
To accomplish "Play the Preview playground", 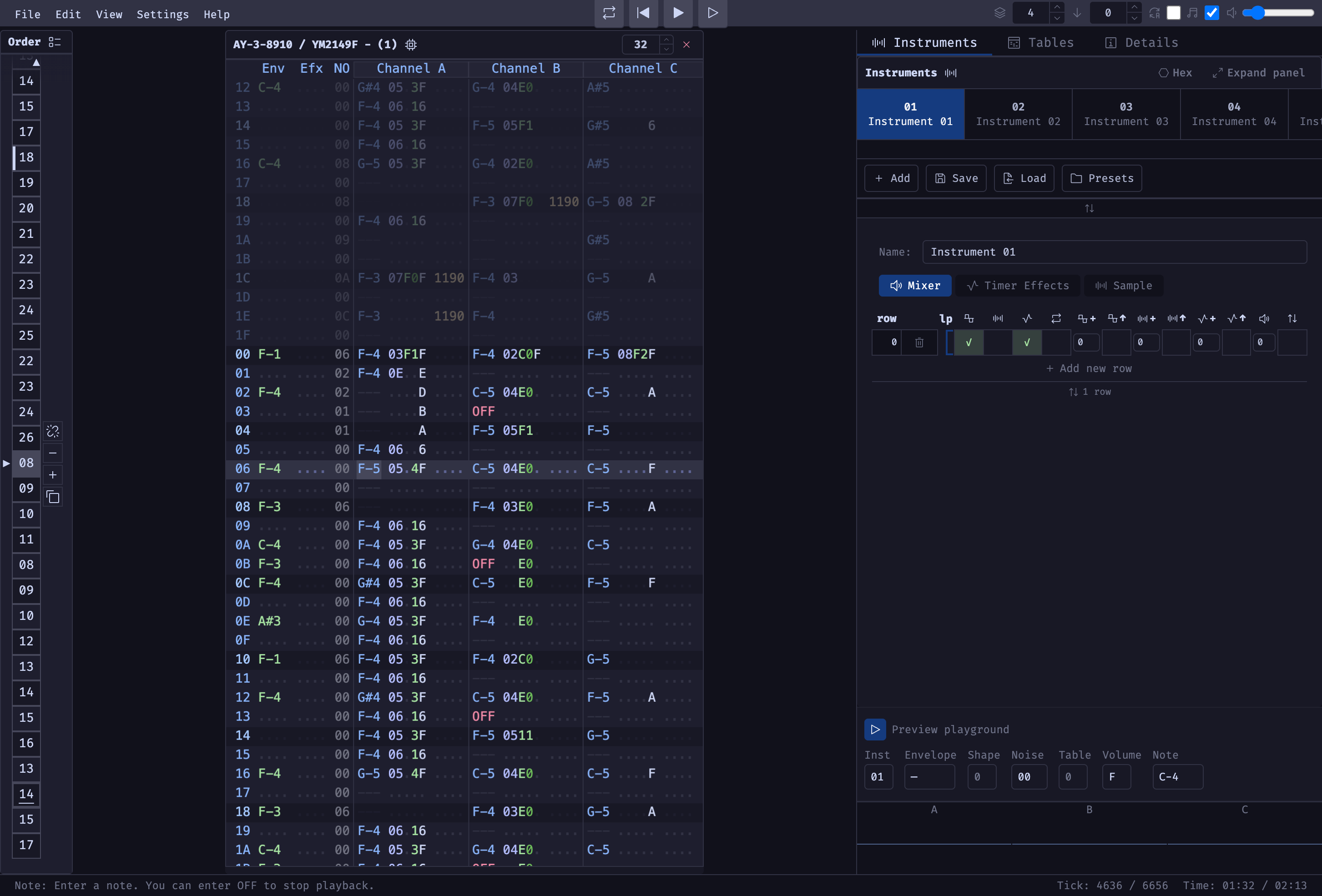I will (x=875, y=730).
